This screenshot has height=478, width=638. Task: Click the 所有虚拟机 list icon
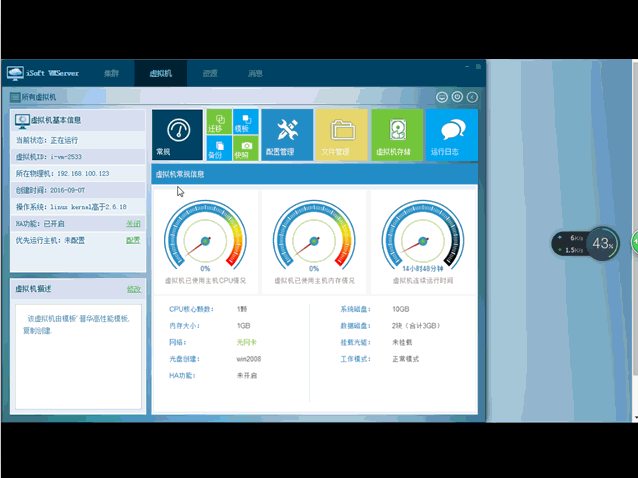[x=15, y=97]
